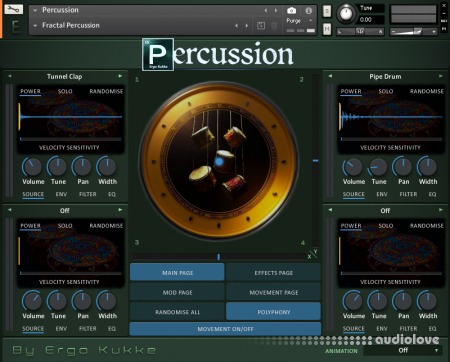Click the trash delete icon in header

click(x=274, y=25)
